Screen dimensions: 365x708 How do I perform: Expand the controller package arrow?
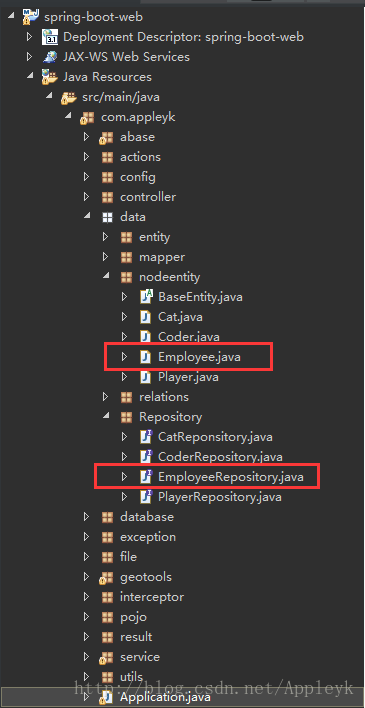(x=86, y=197)
